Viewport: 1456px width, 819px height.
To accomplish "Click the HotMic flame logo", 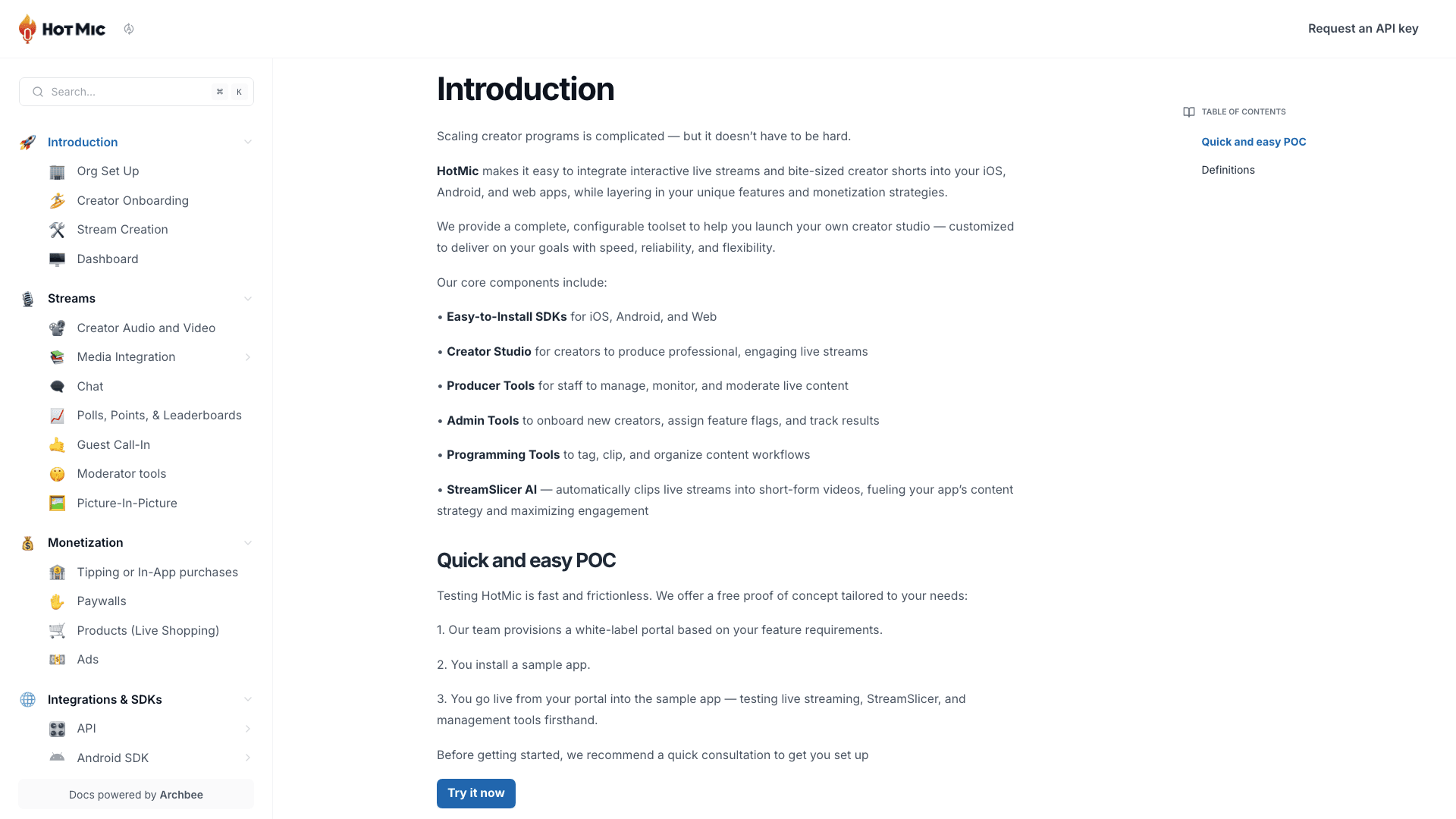I will [x=27, y=28].
